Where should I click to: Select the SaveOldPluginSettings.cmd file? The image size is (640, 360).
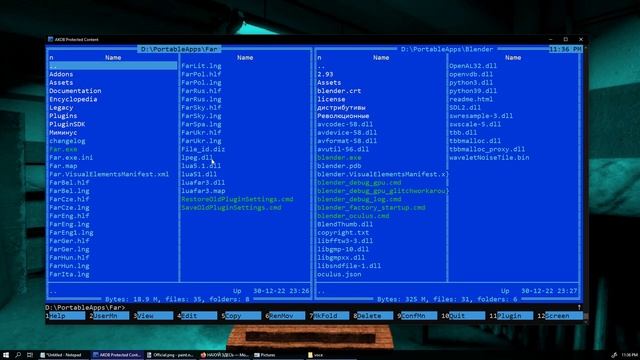pos(231,208)
